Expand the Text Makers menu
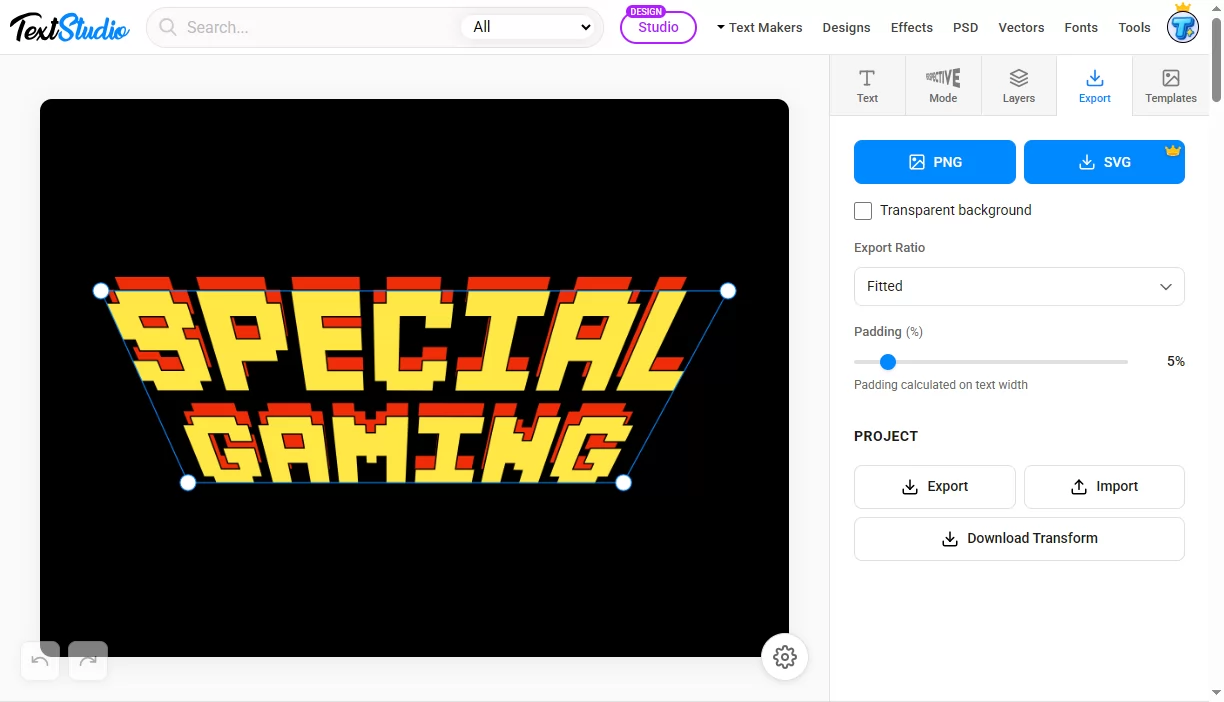 760,27
